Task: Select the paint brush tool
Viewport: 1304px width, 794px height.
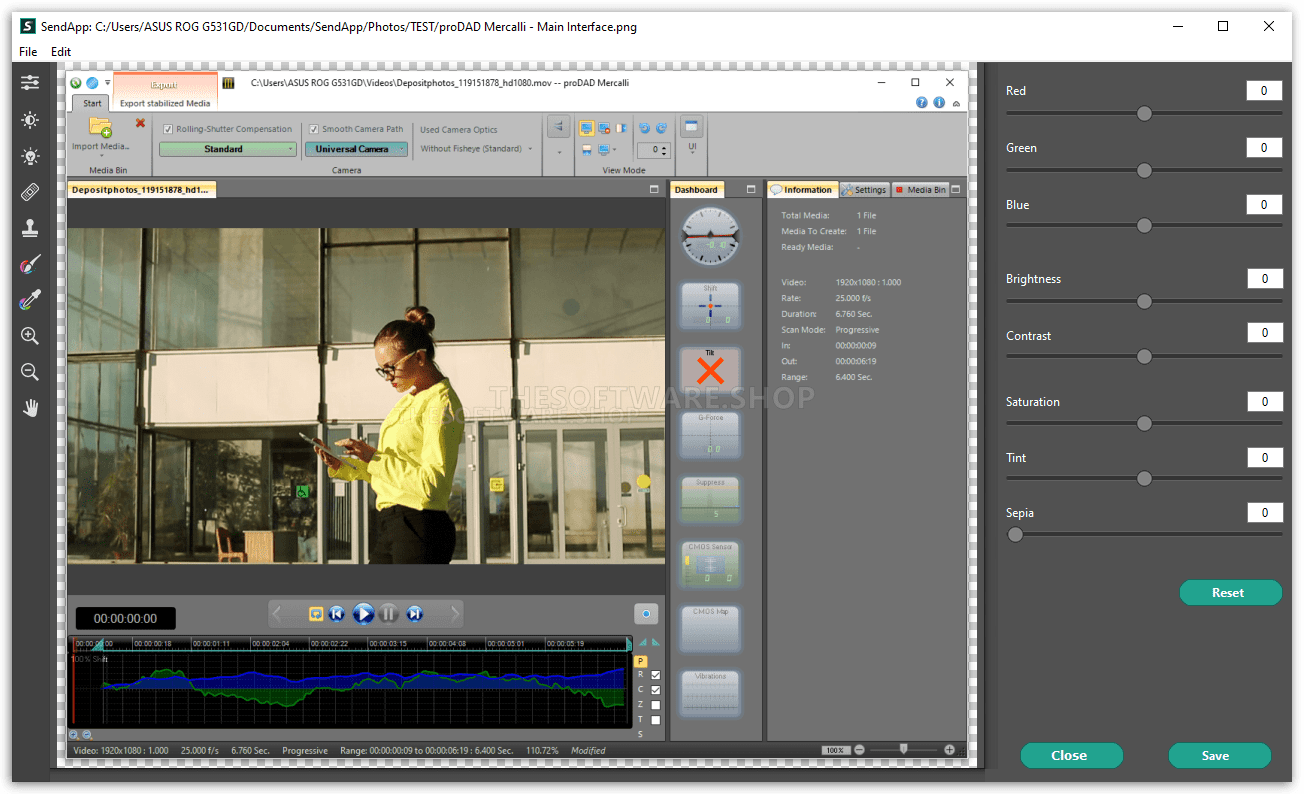Action: click(30, 264)
